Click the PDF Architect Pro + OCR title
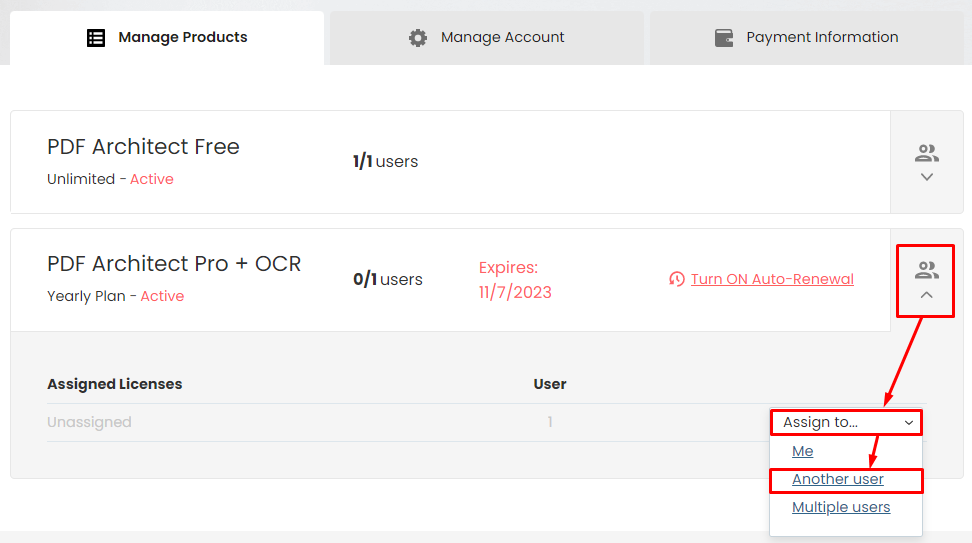This screenshot has width=972, height=543. coord(174,264)
